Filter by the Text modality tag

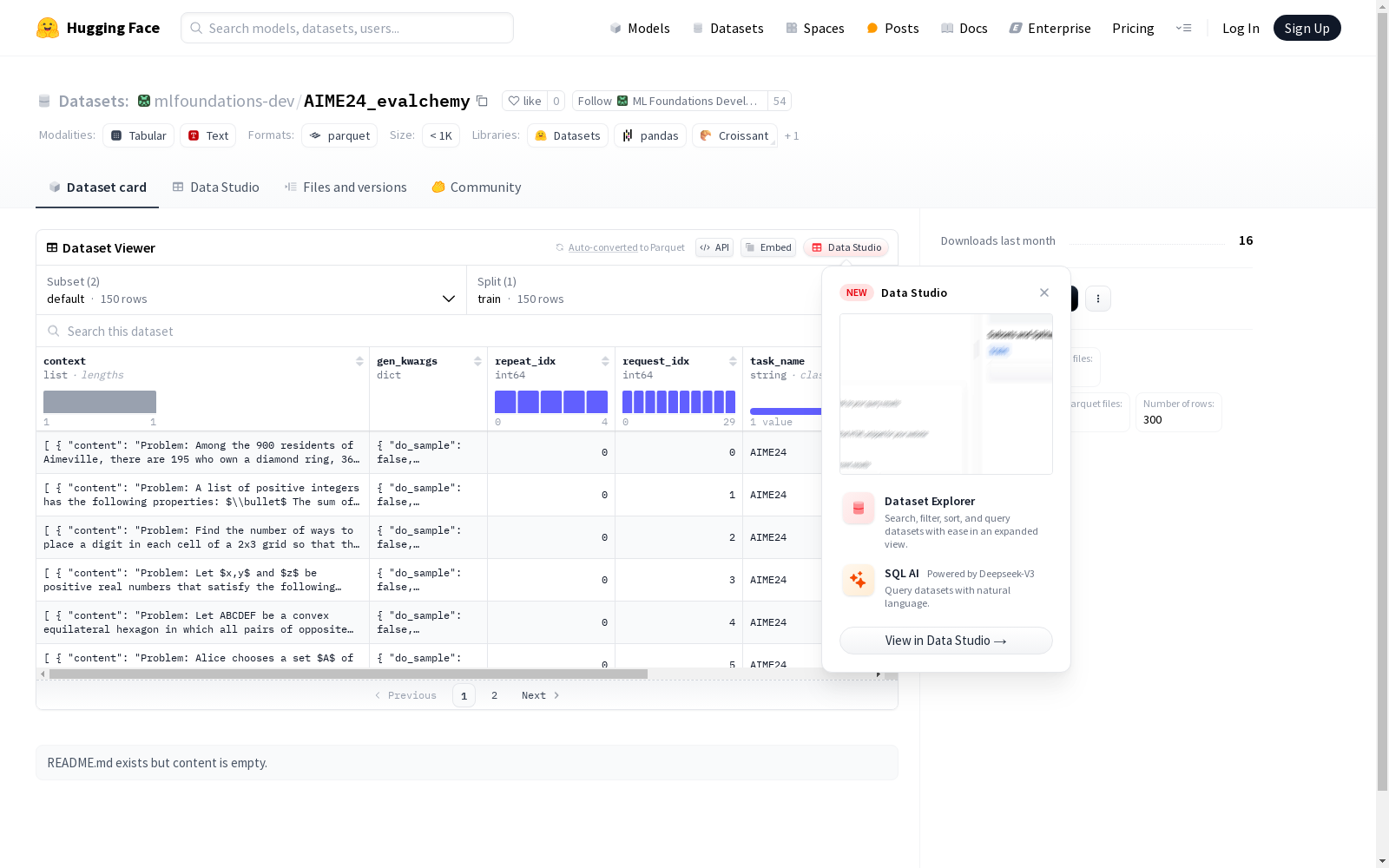pyautogui.click(x=208, y=135)
